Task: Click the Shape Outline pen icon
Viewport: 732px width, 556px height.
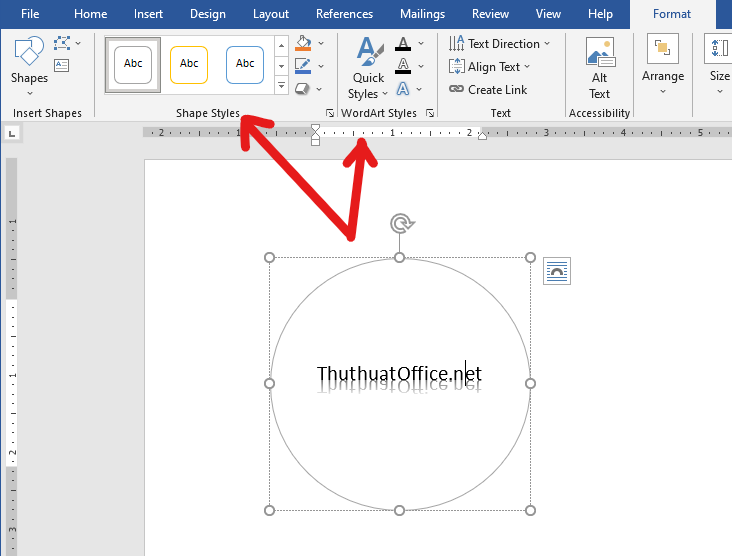Action: pyautogui.click(x=304, y=66)
